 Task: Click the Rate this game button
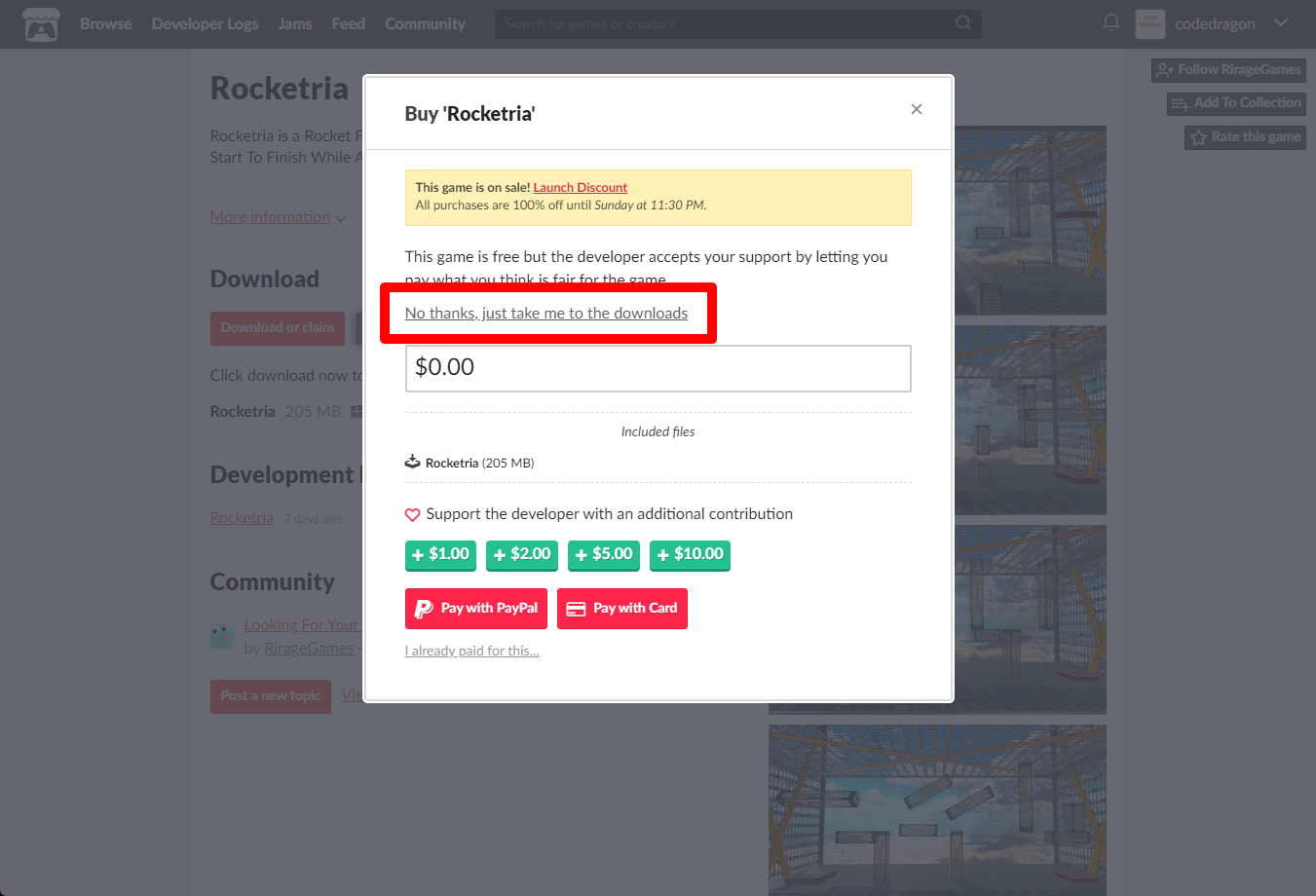1245,137
